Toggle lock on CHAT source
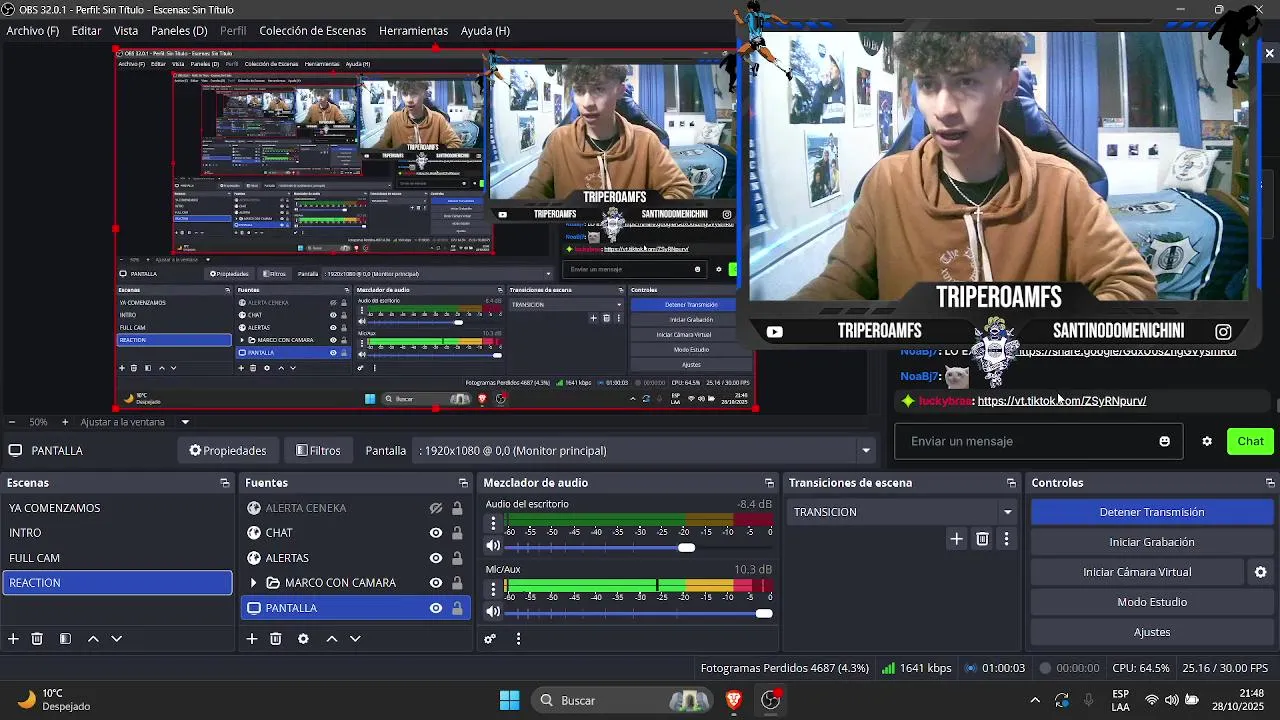1280x720 pixels. click(457, 533)
